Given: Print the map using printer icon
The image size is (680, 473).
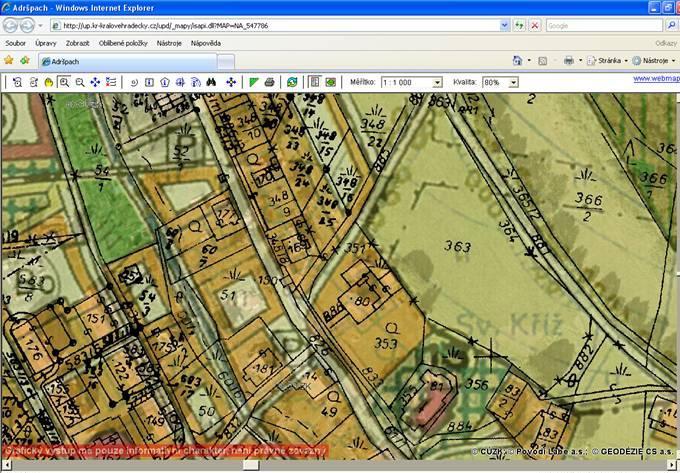Looking at the screenshot, I should tap(270, 82).
